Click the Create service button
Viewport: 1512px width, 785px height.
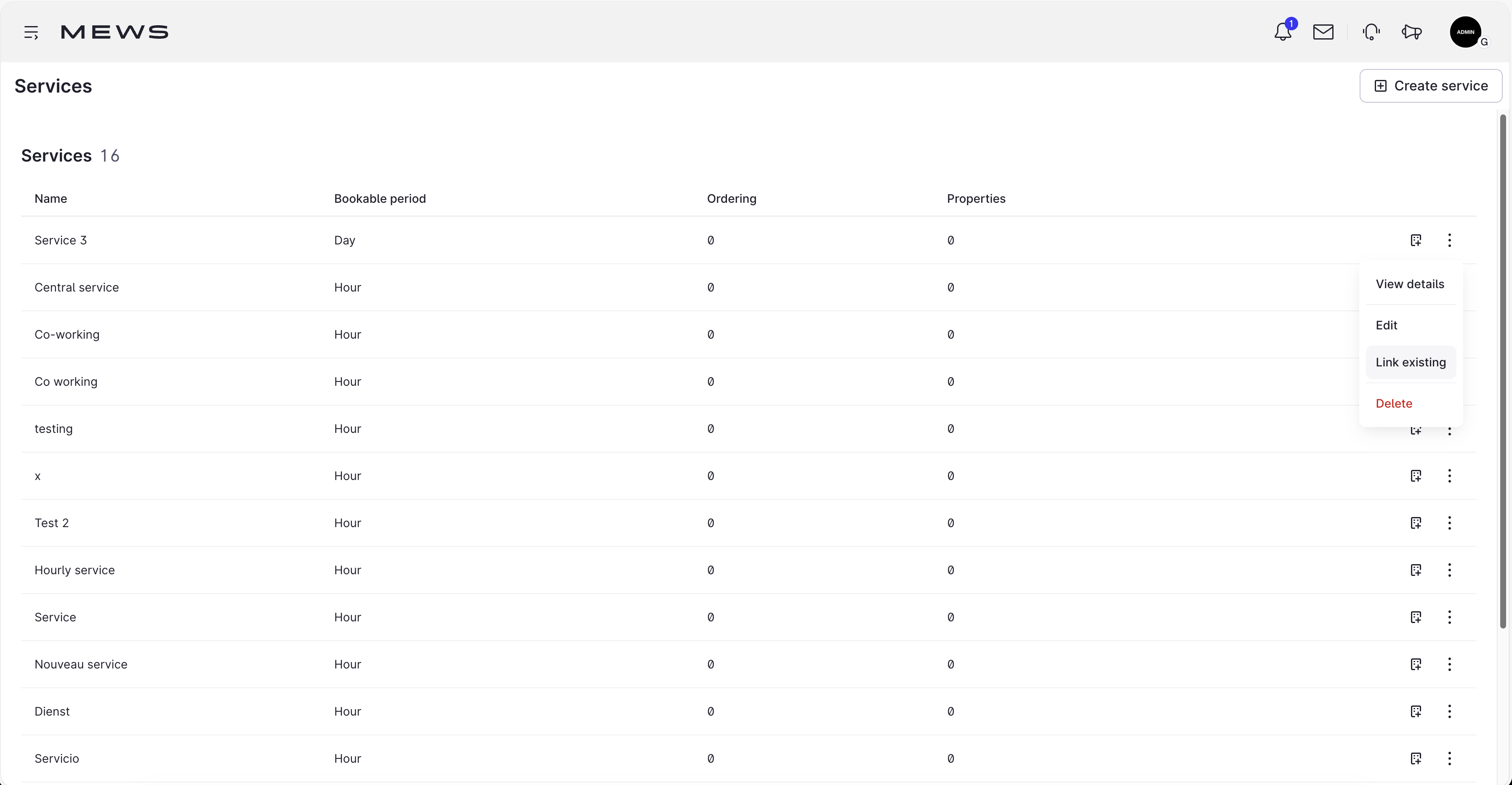1430,86
